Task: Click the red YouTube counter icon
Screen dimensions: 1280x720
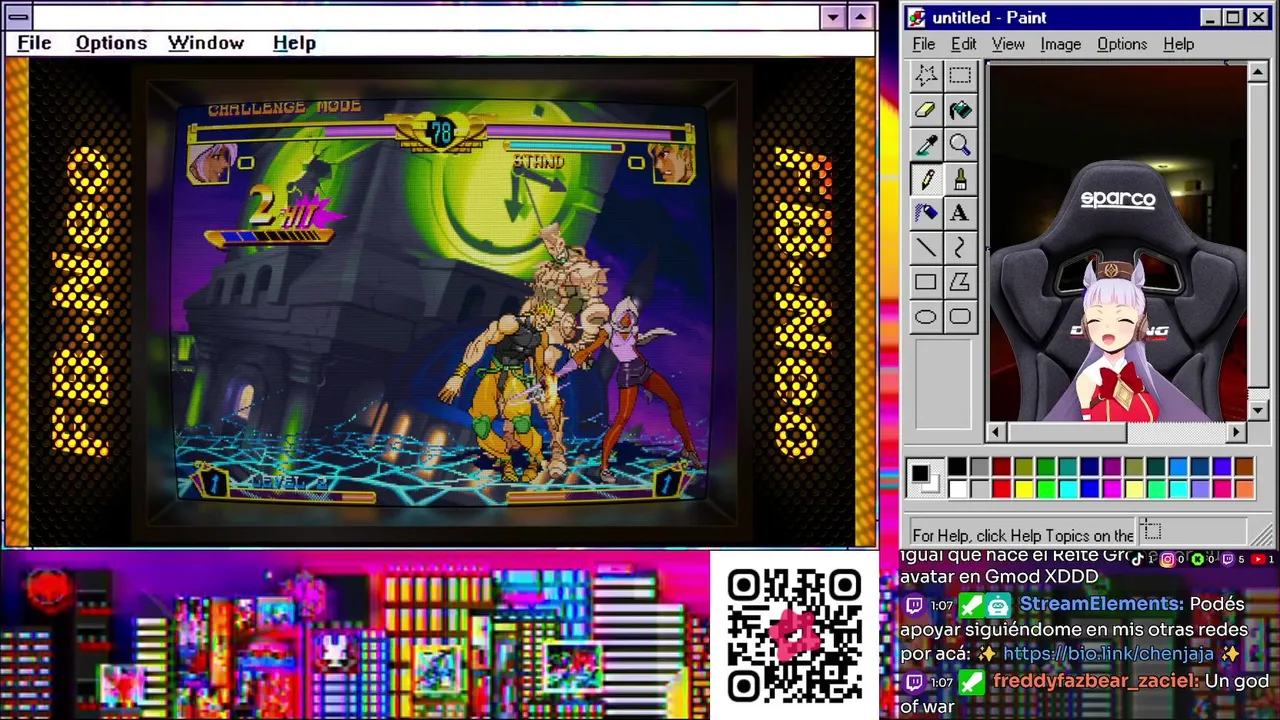Action: pyautogui.click(x=1257, y=560)
